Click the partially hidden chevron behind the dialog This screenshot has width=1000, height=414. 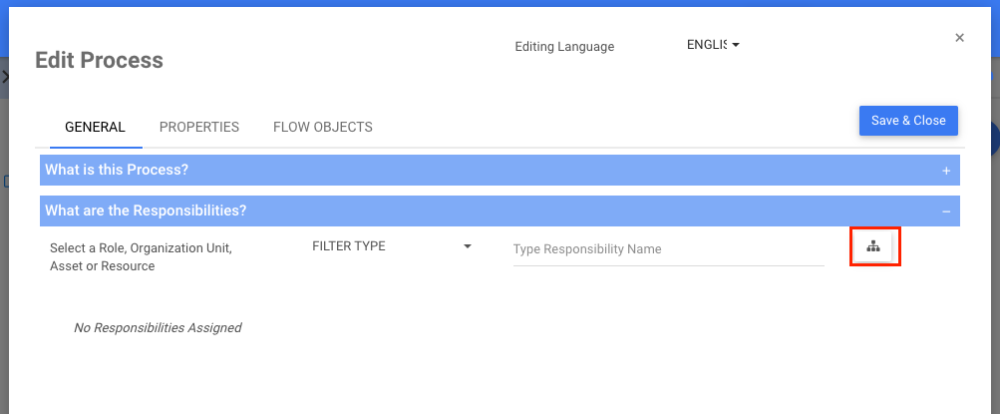pyautogui.click(x=5, y=76)
